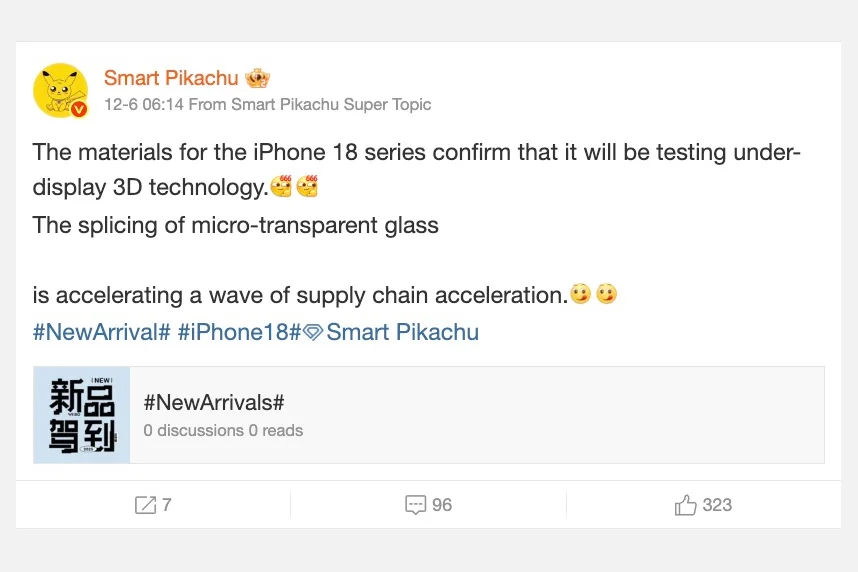Click the New Arrivals topic card thumbnail
The width and height of the screenshot is (858, 572).
[x=82, y=415]
